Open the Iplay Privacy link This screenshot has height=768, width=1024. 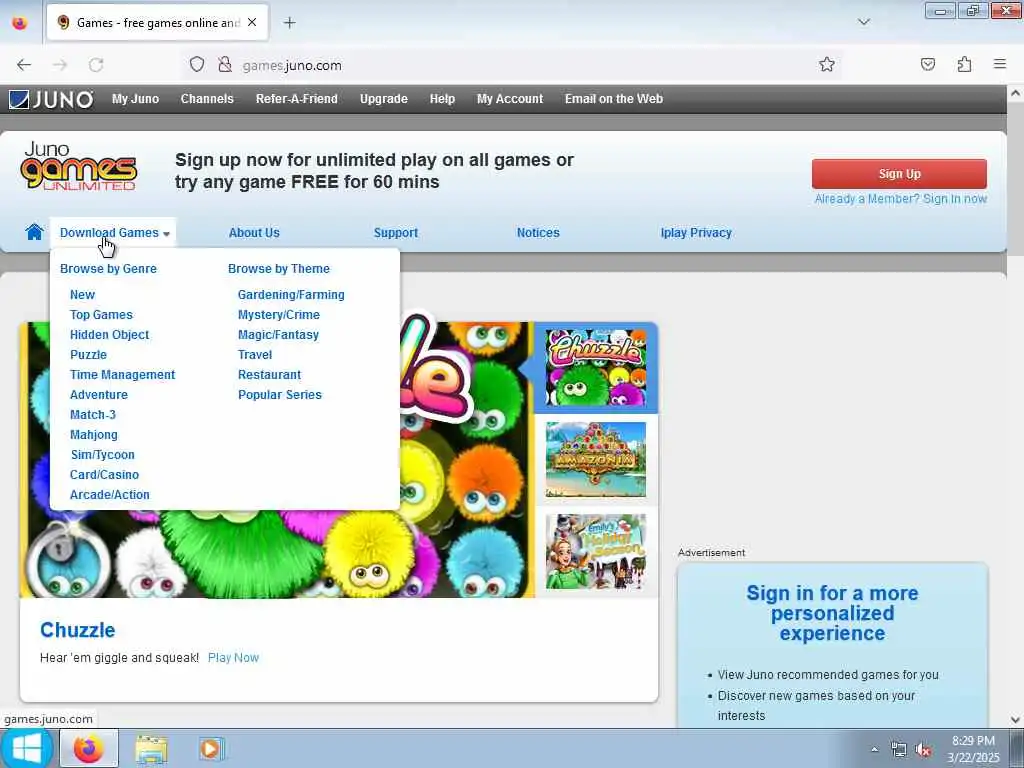696,232
